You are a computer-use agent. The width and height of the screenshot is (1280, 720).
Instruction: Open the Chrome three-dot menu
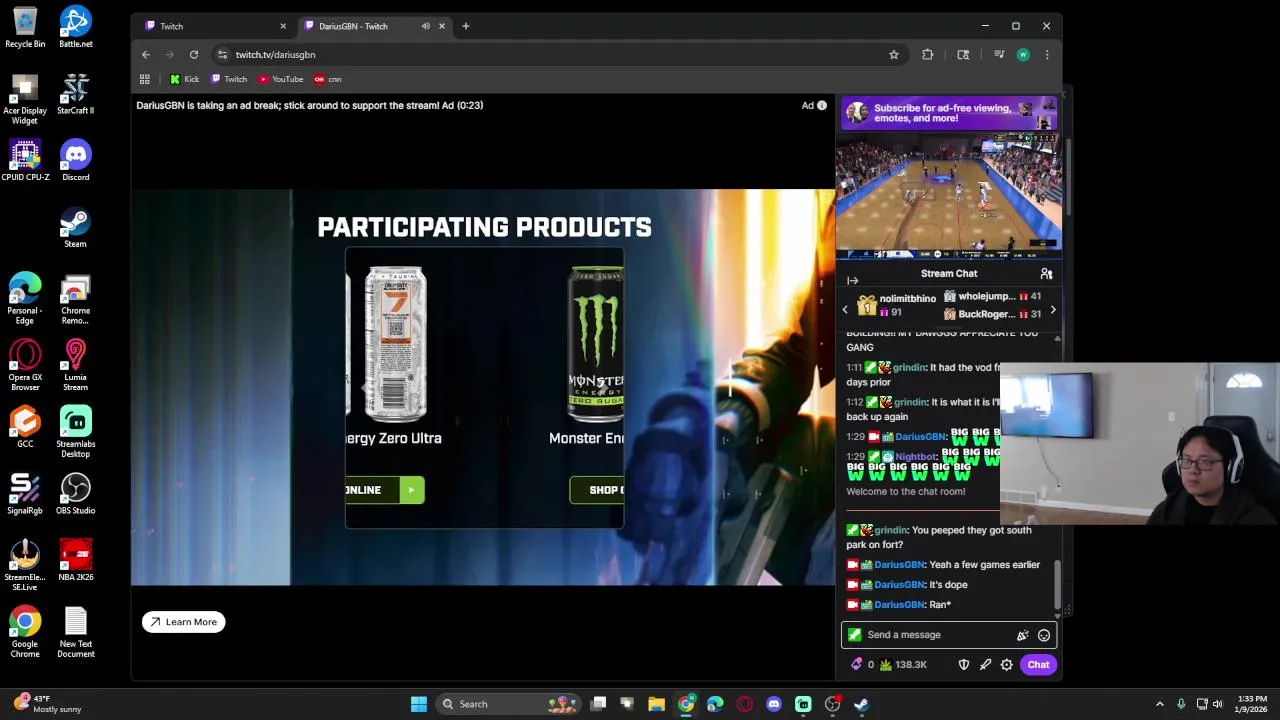tap(1047, 55)
